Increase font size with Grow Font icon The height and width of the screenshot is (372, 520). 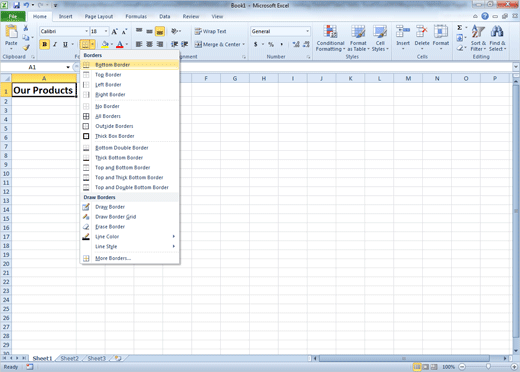click(x=114, y=32)
